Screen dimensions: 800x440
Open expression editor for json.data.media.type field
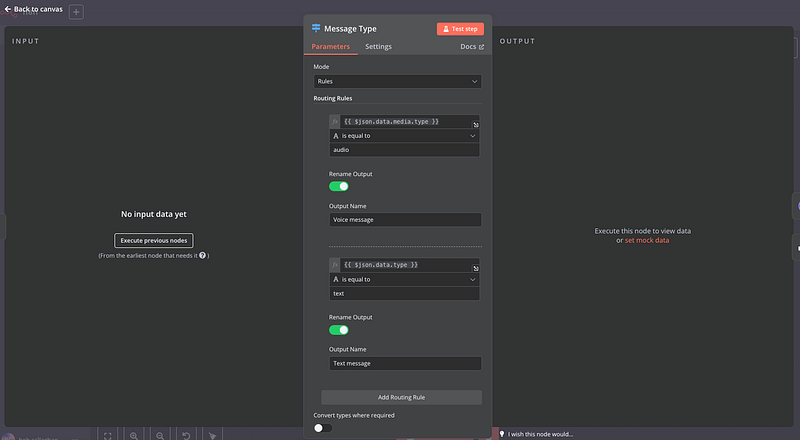pos(476,125)
